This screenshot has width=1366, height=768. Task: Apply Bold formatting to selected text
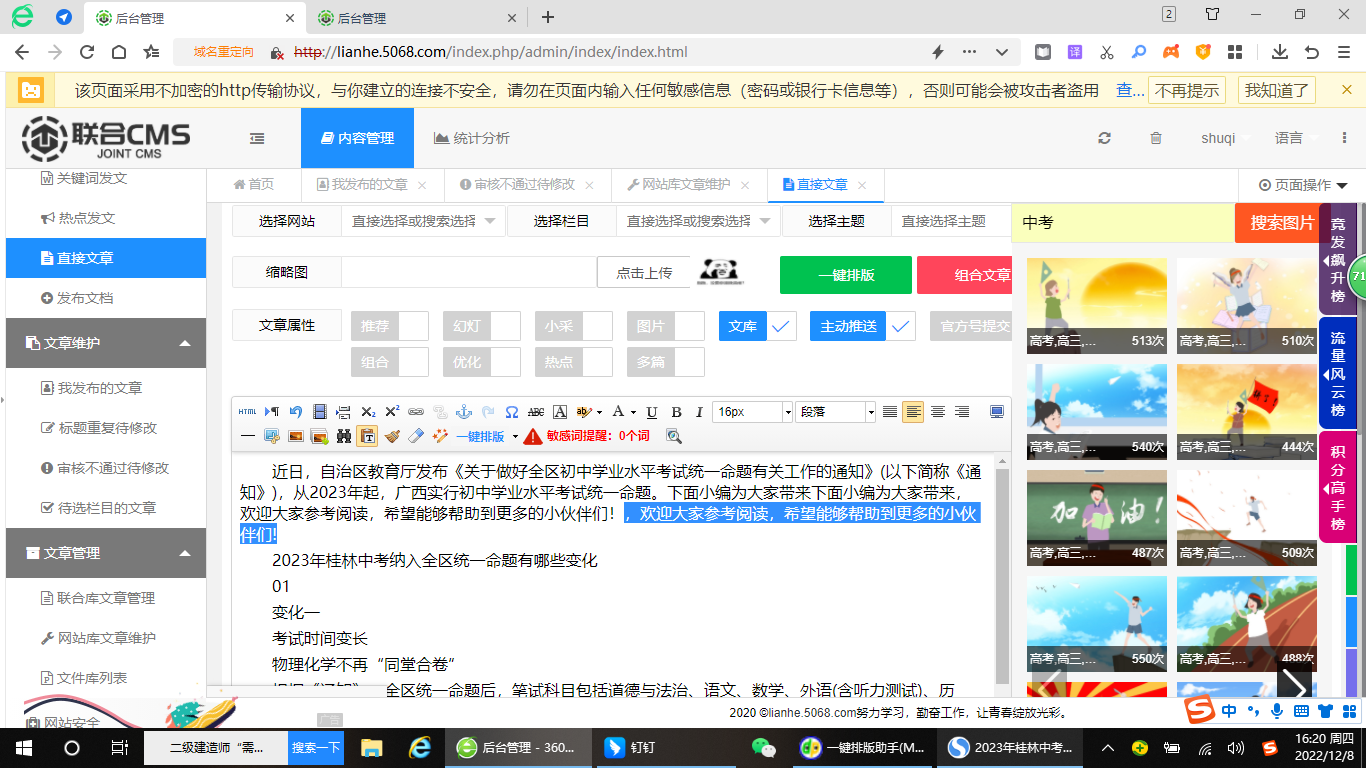pyautogui.click(x=675, y=411)
